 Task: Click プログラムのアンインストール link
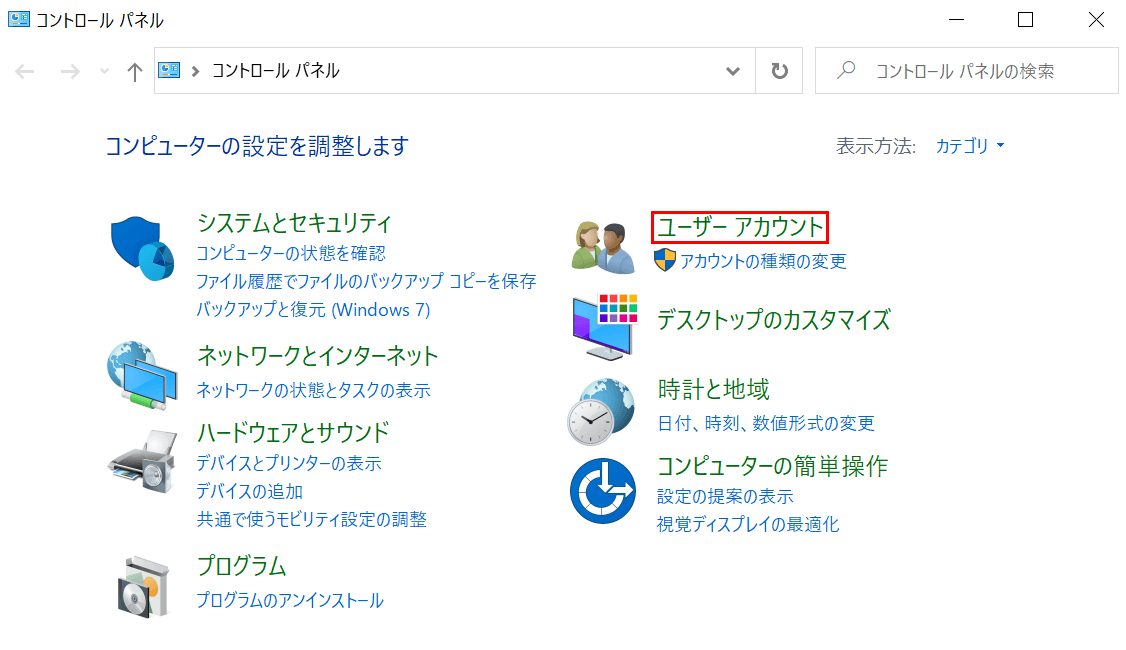pos(290,600)
